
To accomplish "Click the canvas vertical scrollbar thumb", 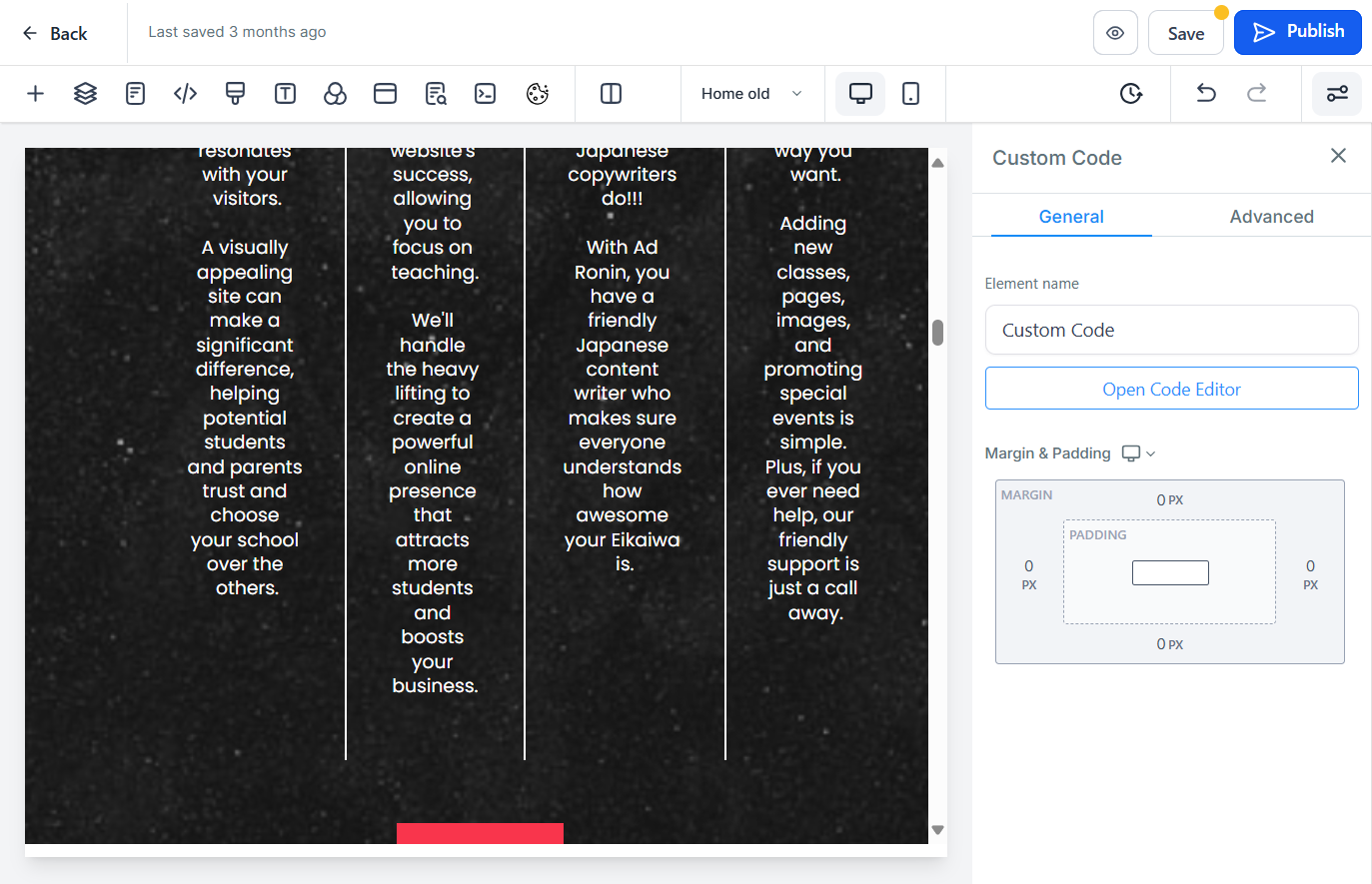I will tap(937, 333).
